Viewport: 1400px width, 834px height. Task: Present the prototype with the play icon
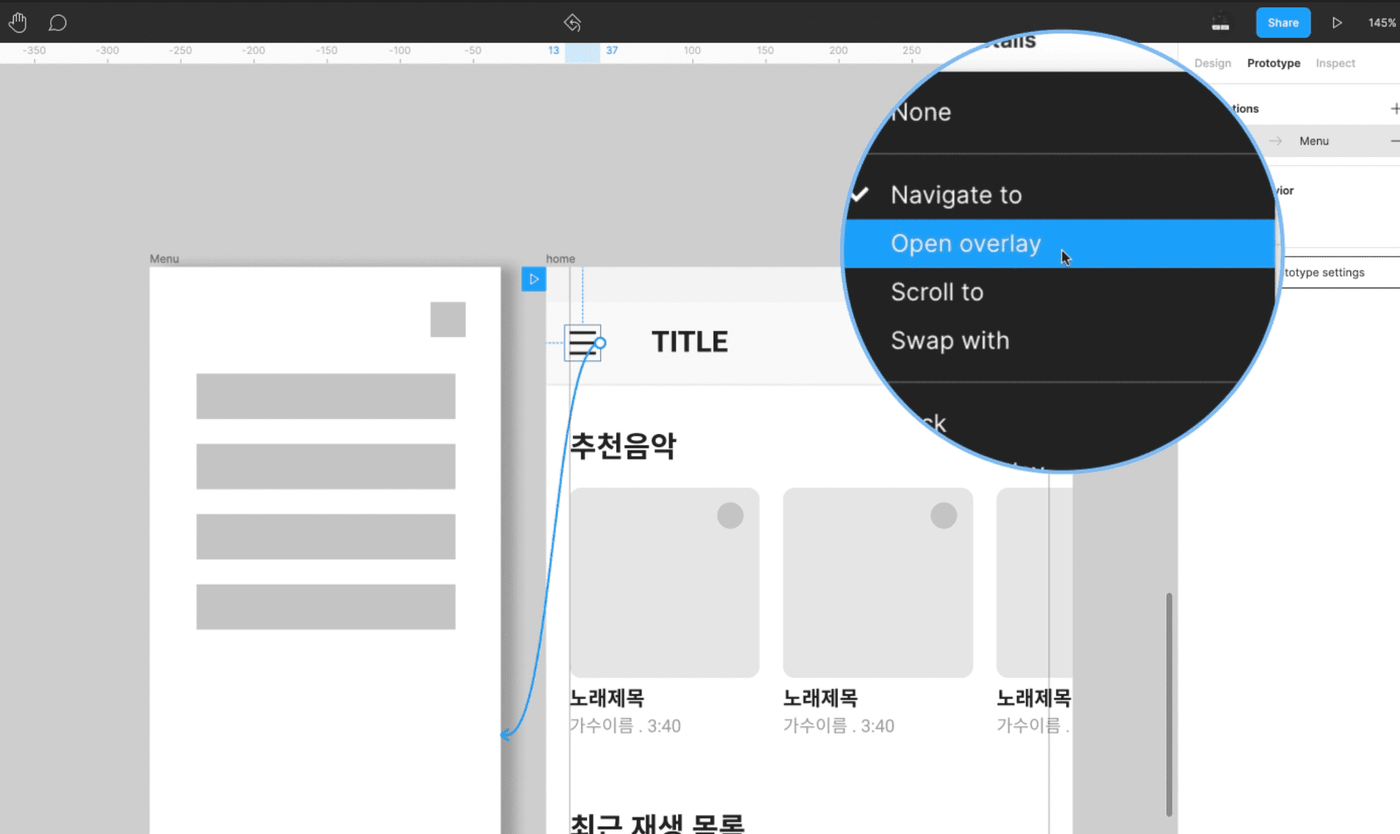click(x=1337, y=22)
